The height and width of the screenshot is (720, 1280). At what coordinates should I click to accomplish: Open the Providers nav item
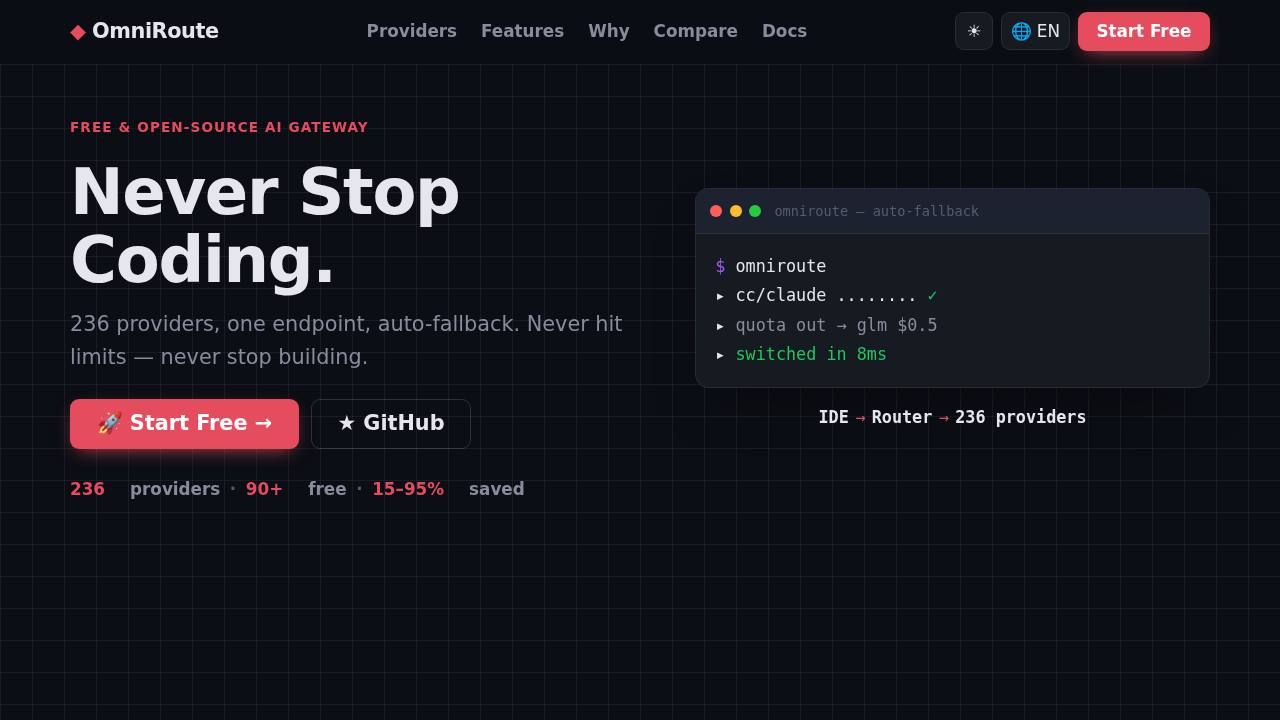tap(411, 31)
